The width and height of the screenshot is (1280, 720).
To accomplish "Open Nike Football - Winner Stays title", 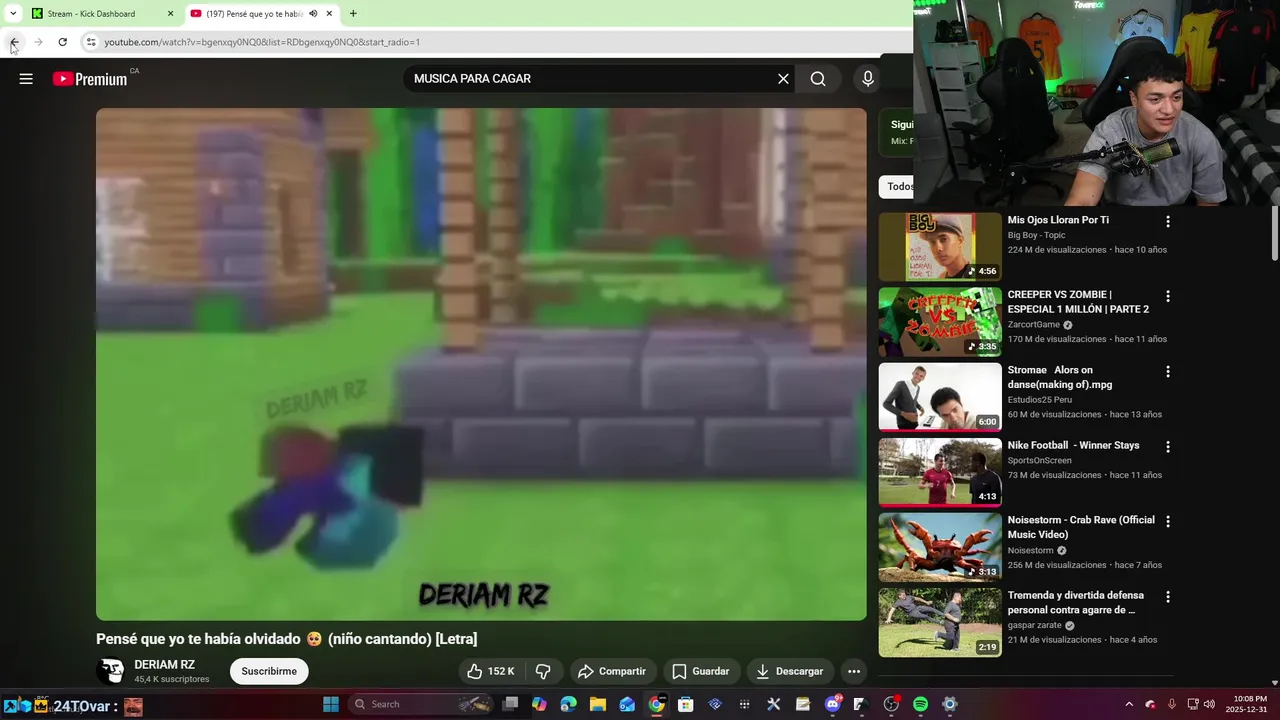I will 1073,445.
